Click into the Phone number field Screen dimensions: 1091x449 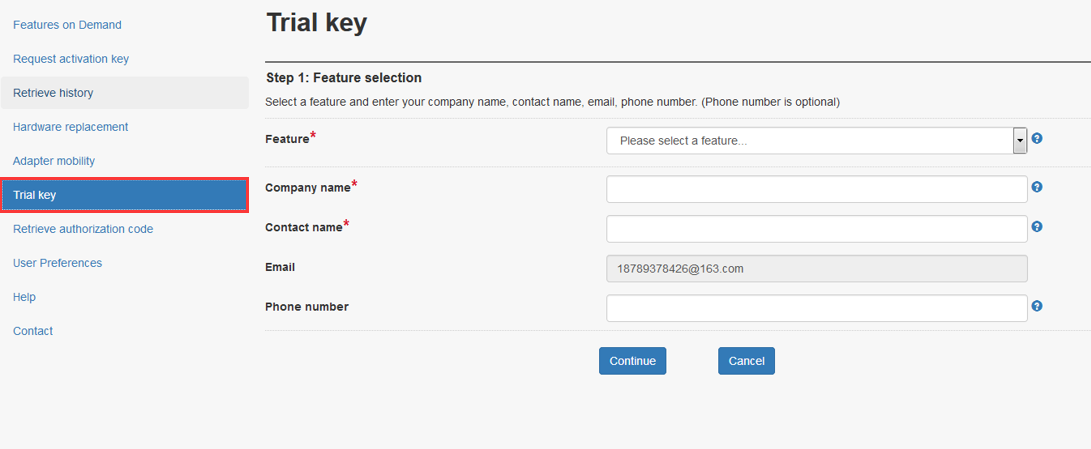[816, 308]
